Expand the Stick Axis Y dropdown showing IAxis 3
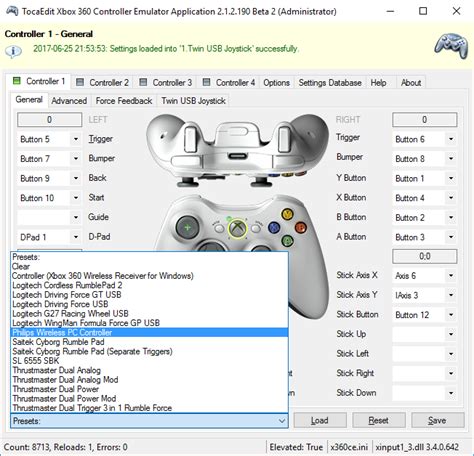The height and width of the screenshot is (456, 474). point(451,295)
